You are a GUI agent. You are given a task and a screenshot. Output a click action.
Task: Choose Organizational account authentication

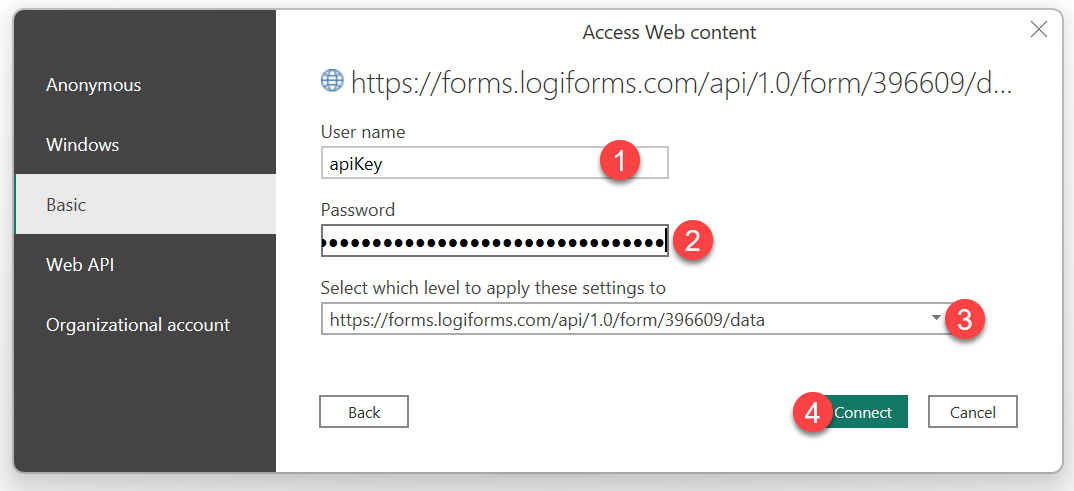click(x=137, y=325)
